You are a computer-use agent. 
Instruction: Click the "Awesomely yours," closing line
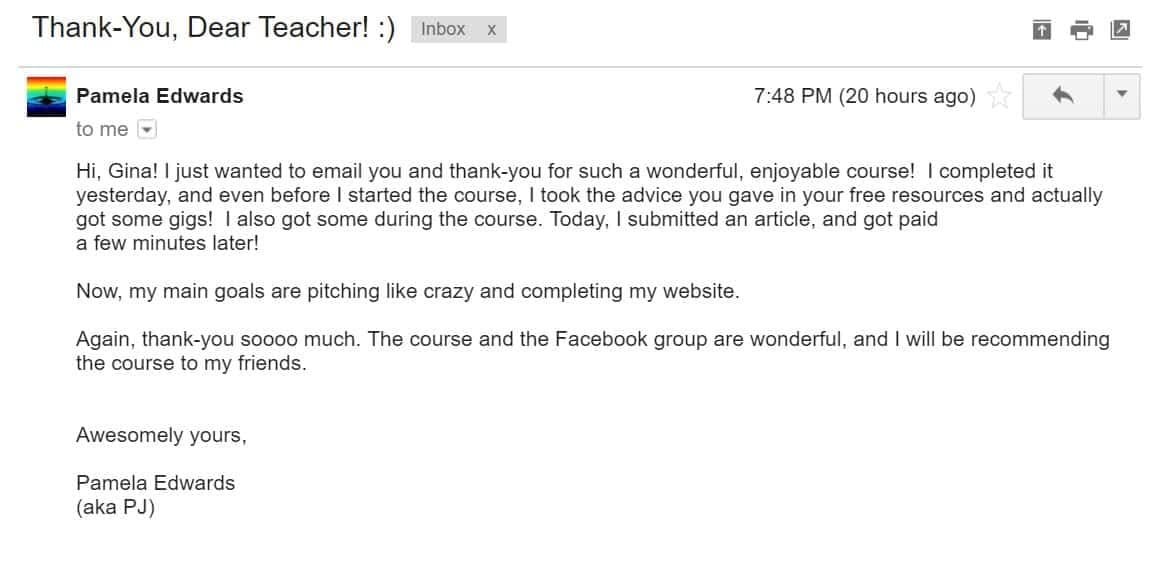coord(161,435)
